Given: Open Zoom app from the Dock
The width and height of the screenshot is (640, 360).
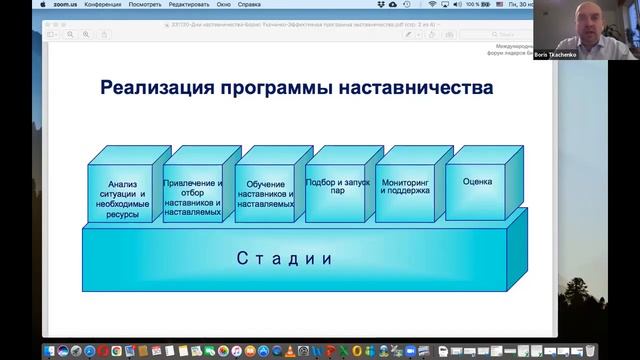Looking at the screenshot, I should tap(411, 351).
